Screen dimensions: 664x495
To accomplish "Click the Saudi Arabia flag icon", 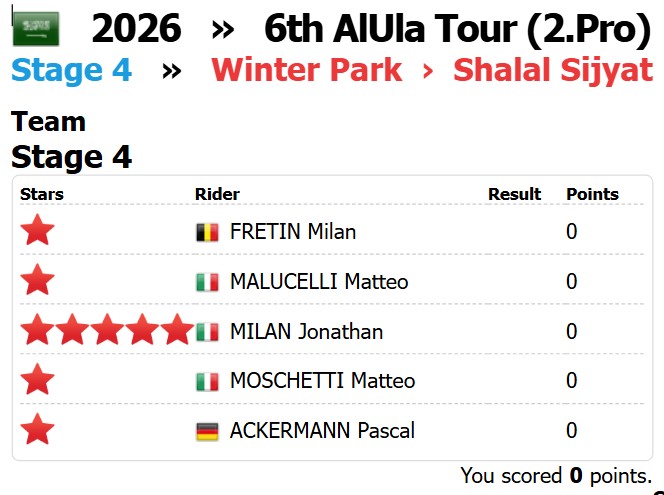I will pyautogui.click(x=35, y=30).
